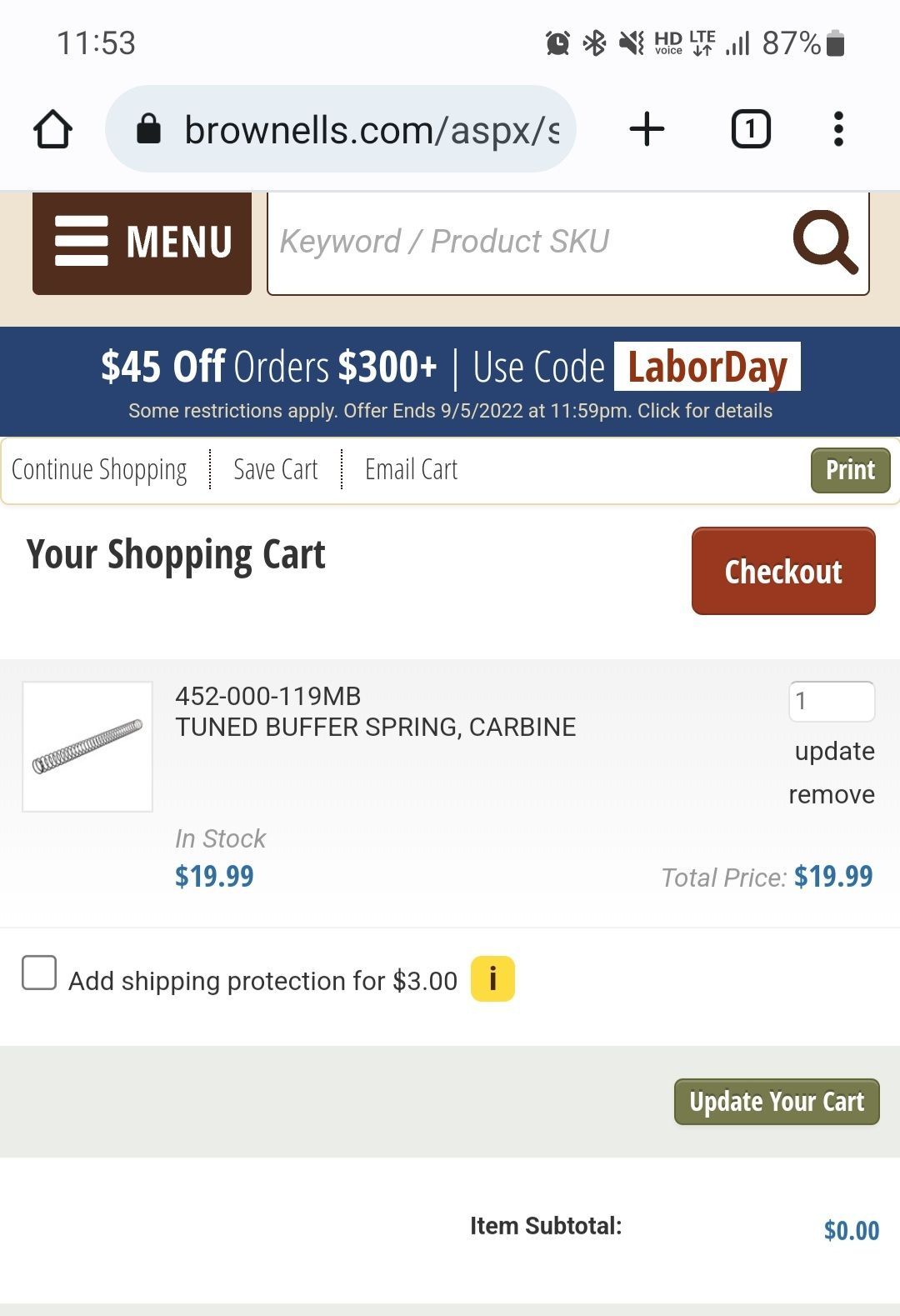Remove the Tuned Buffer Spring from cart
The height and width of the screenshot is (1316, 900).
click(831, 794)
